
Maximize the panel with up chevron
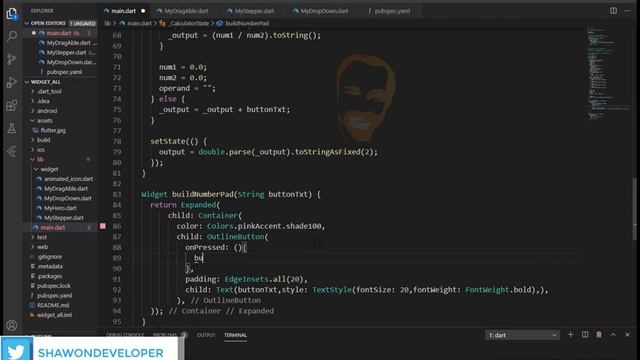(x=613, y=335)
